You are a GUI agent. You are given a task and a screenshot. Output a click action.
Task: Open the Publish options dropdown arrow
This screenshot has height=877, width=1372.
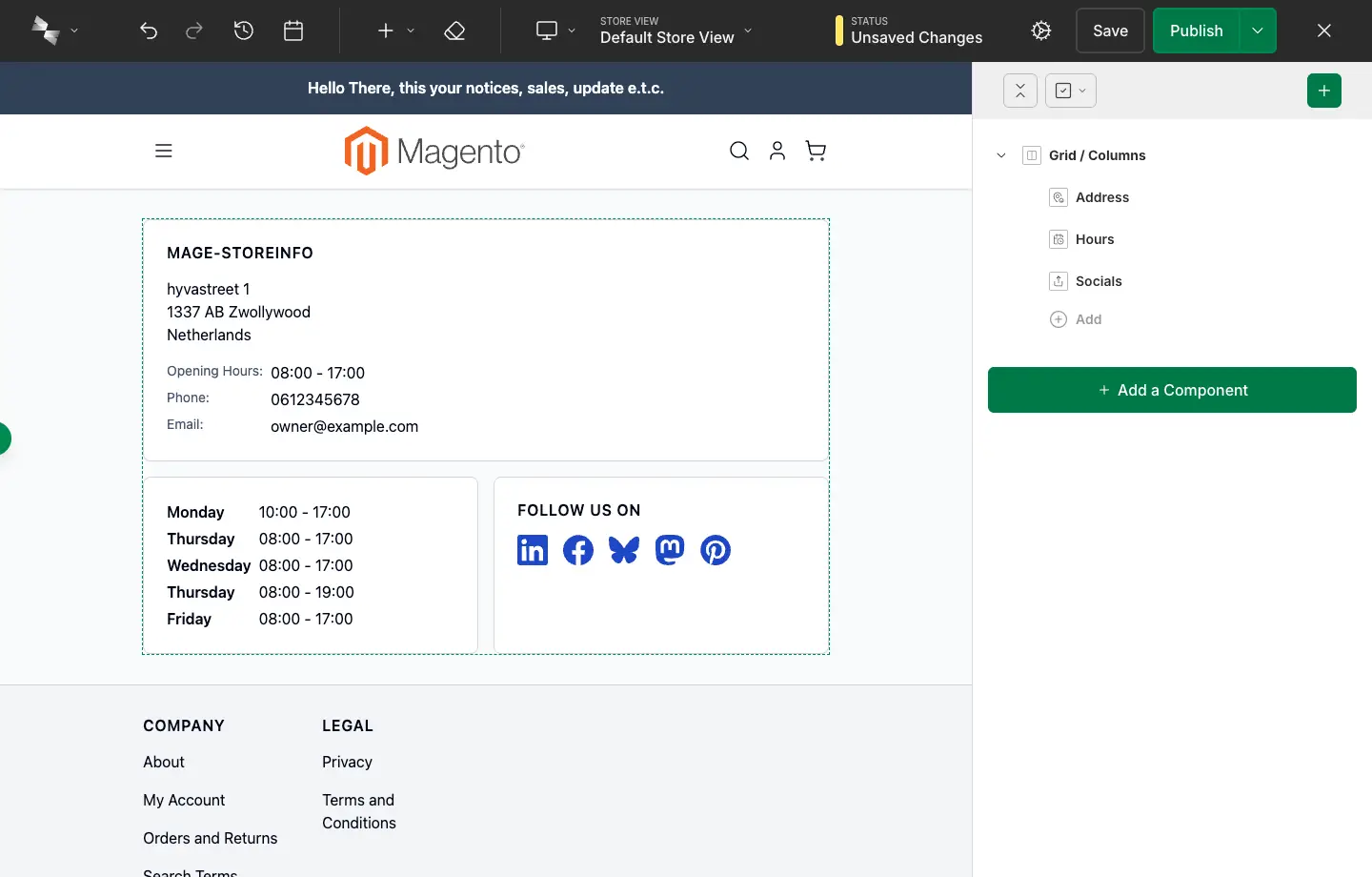[x=1258, y=31]
